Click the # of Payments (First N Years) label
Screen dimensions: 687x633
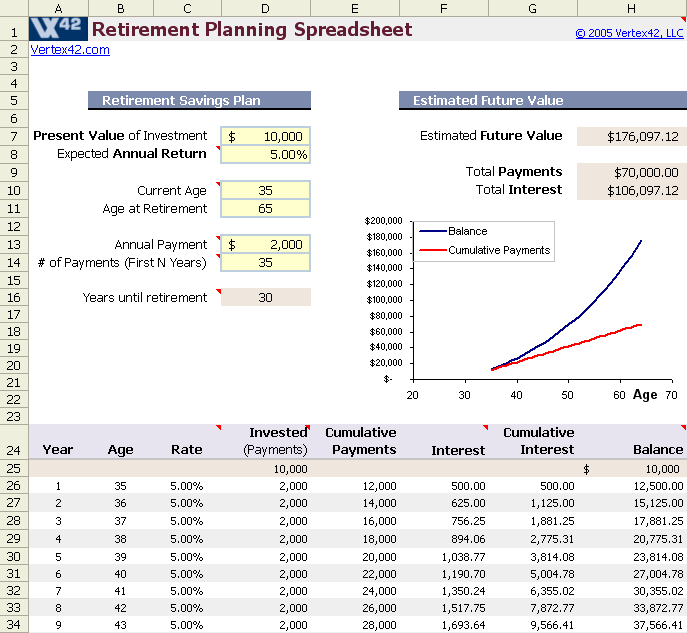point(122,262)
